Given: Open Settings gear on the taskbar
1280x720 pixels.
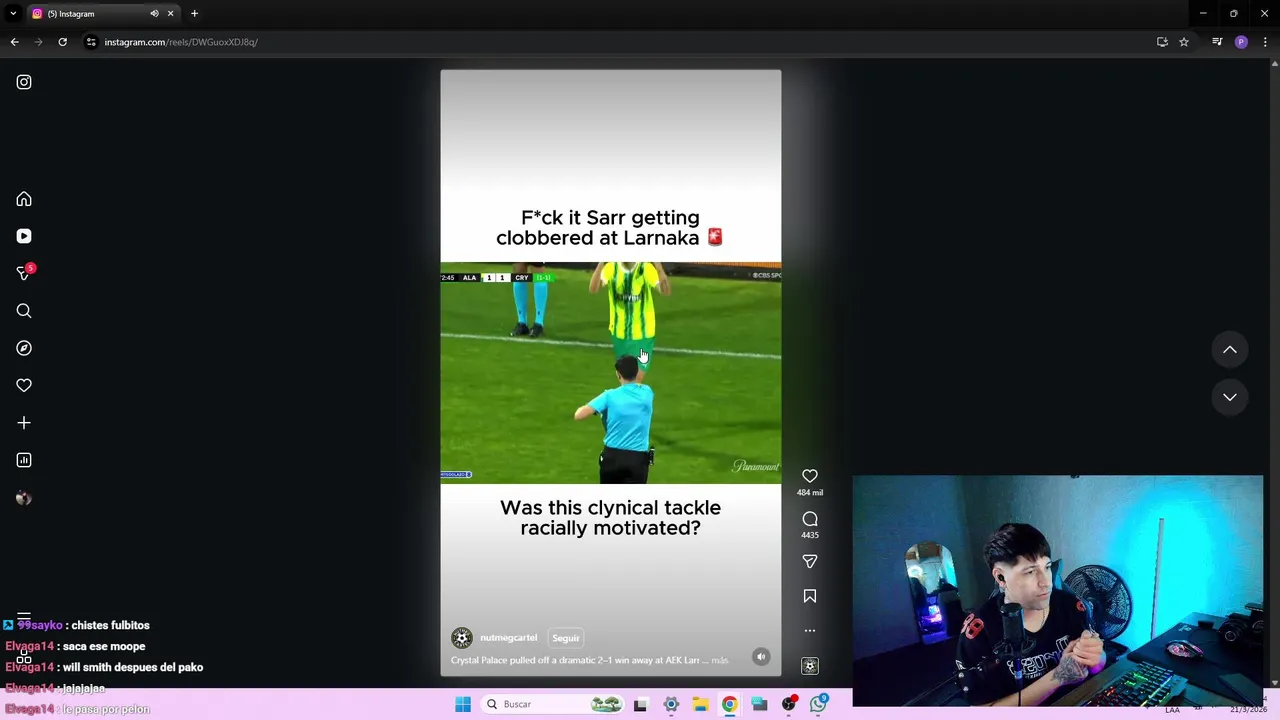Looking at the screenshot, I should [x=671, y=704].
